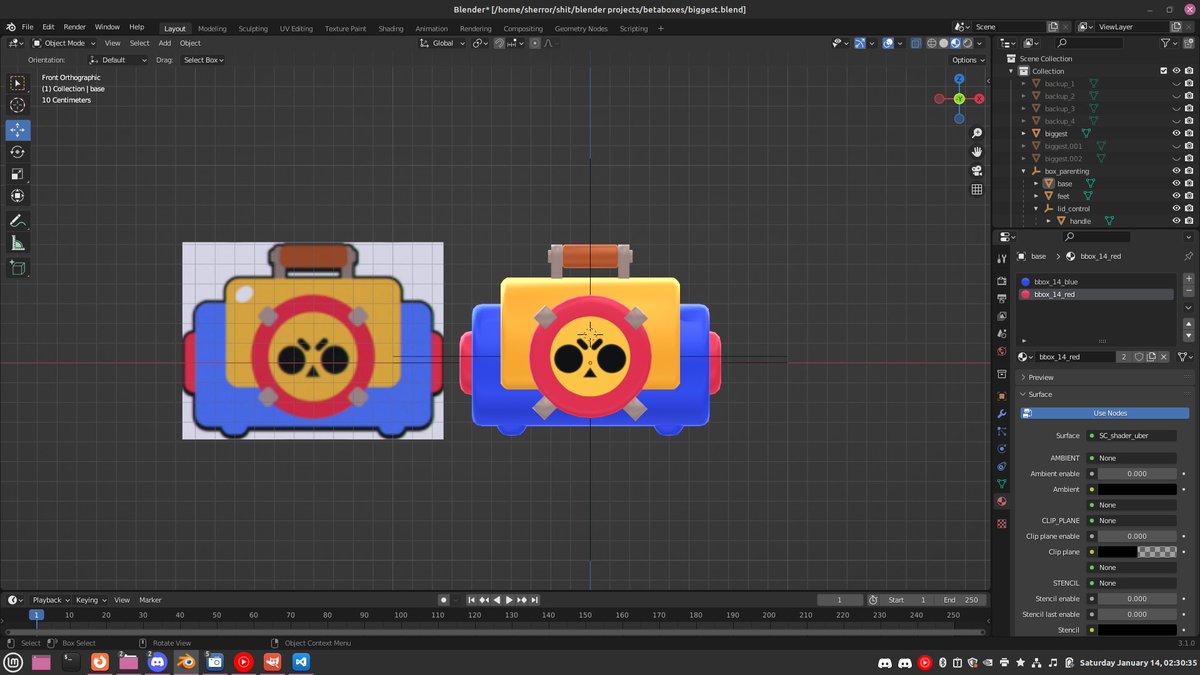The image size is (1200, 675).
Task: Select the Measure tool
Action: tap(18, 243)
